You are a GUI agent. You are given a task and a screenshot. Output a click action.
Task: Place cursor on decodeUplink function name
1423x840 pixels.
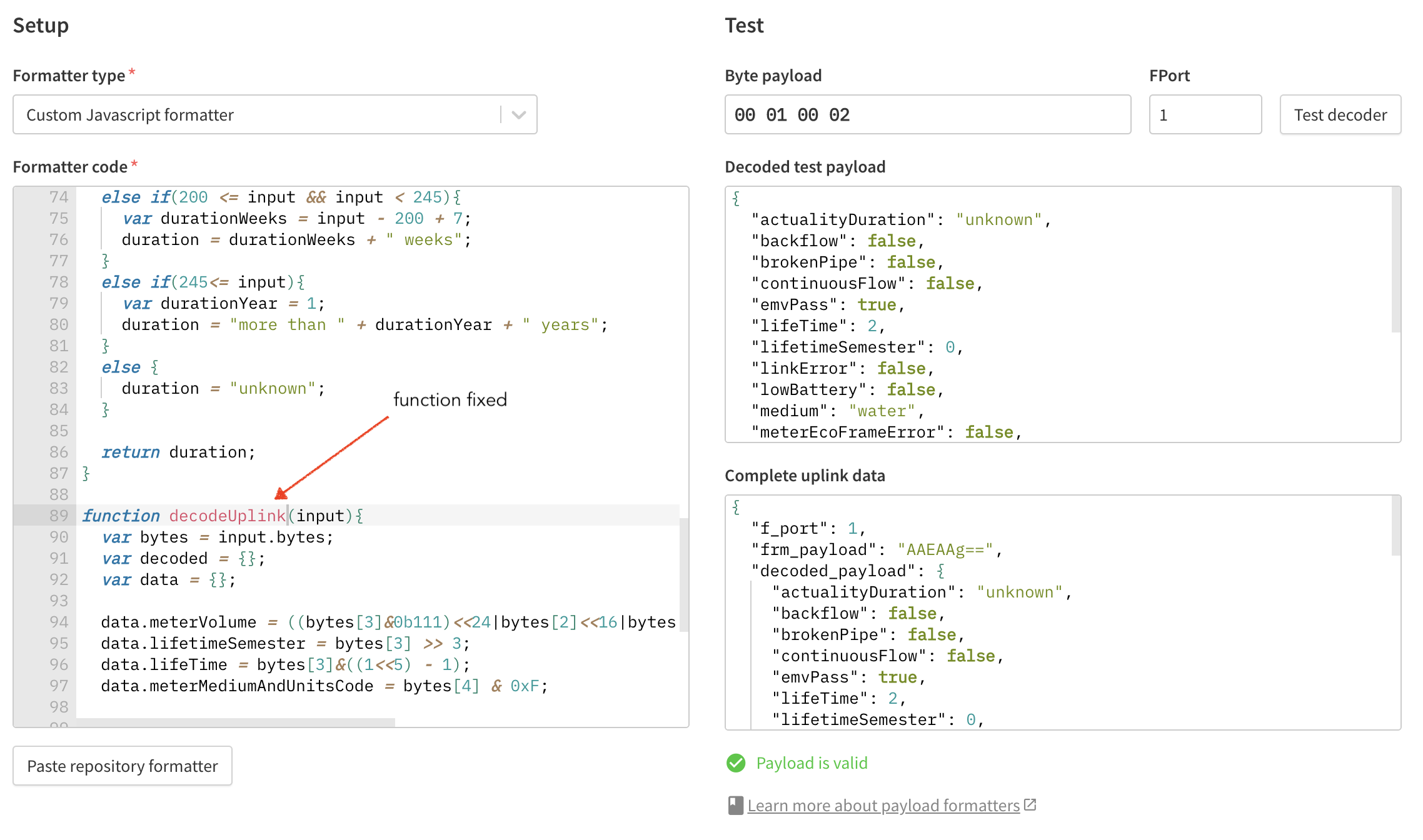click(x=226, y=516)
